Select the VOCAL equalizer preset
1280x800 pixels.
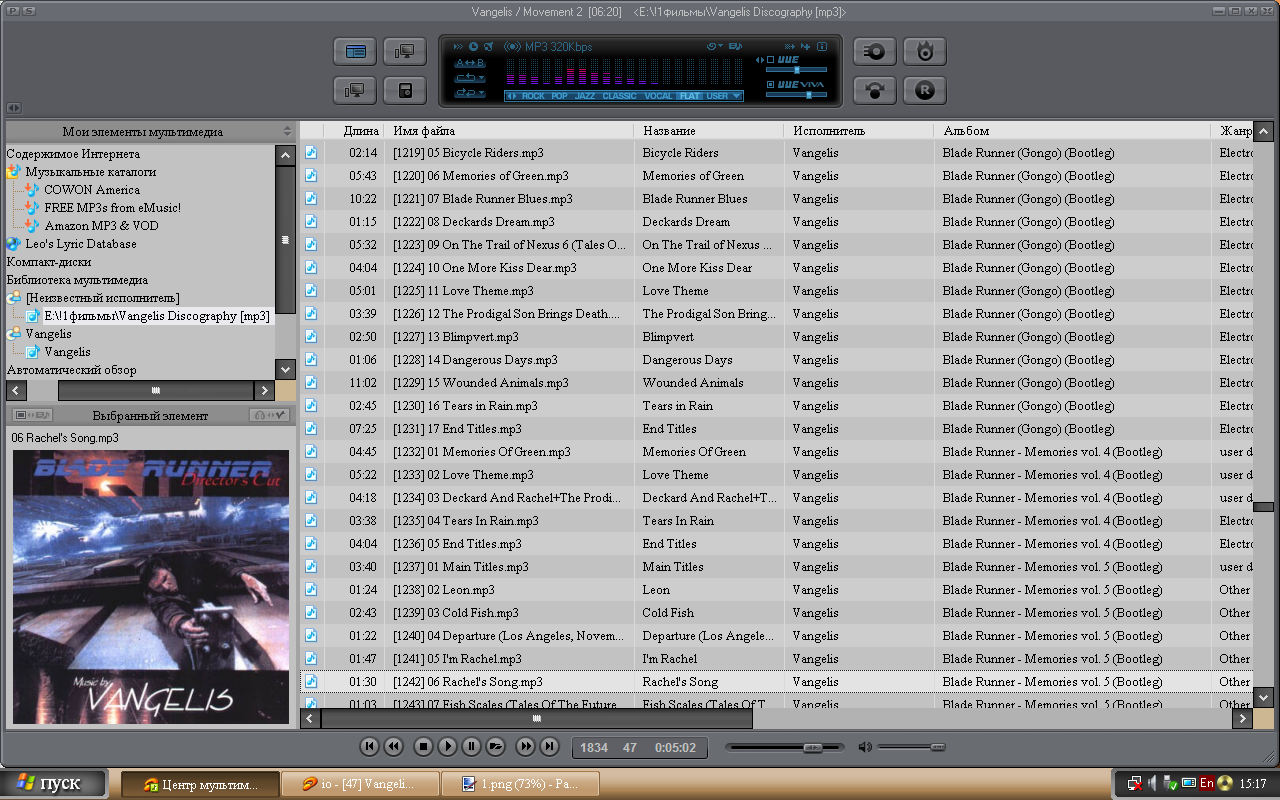[x=658, y=96]
